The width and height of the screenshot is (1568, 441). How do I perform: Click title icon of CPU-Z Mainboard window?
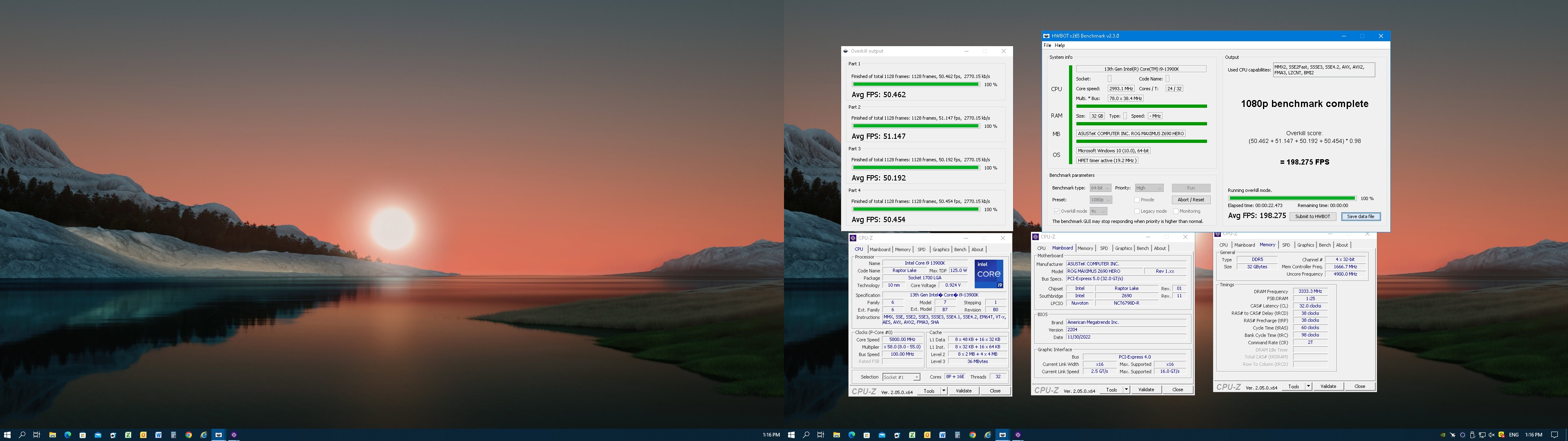(1036, 237)
